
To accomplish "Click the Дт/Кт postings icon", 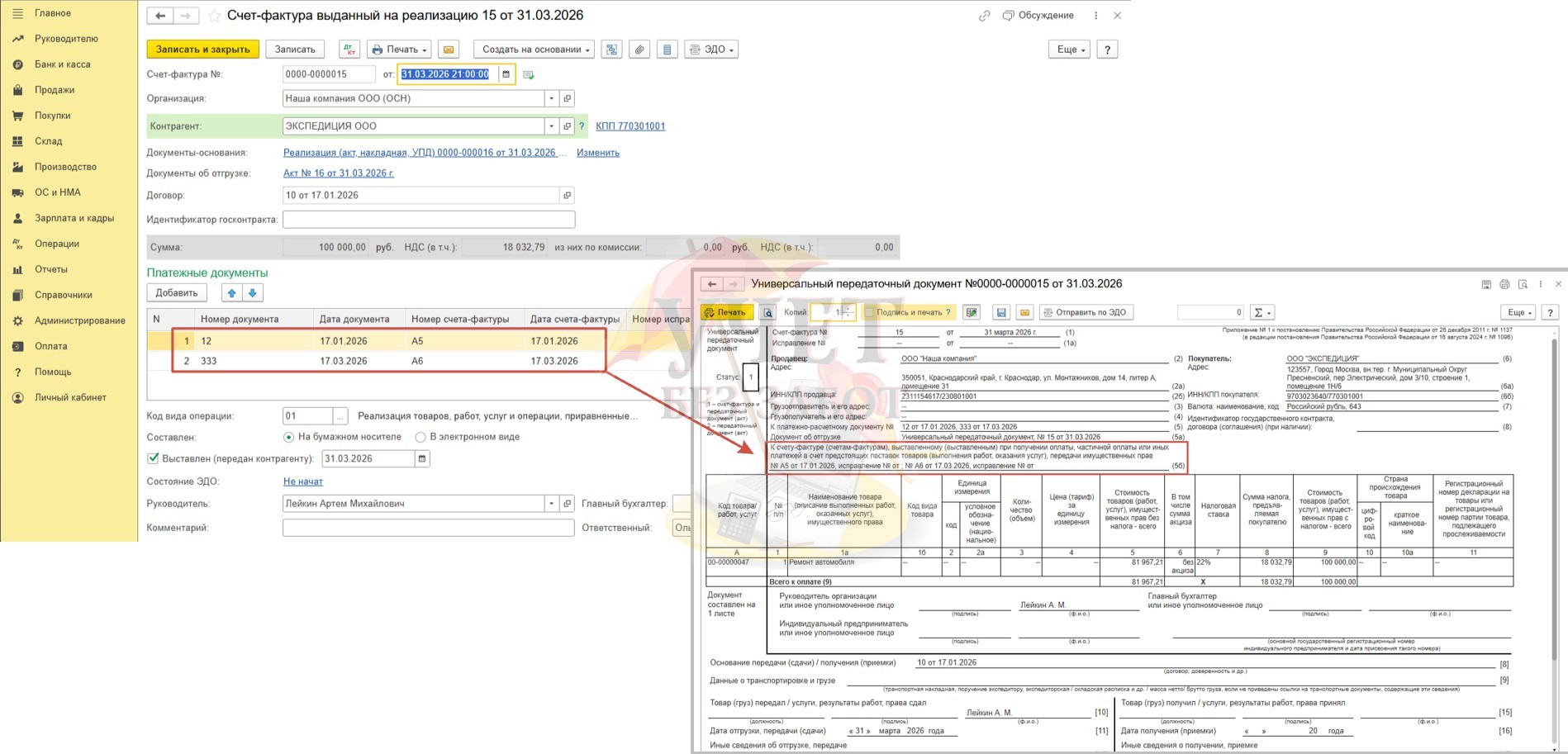I will pos(349,50).
